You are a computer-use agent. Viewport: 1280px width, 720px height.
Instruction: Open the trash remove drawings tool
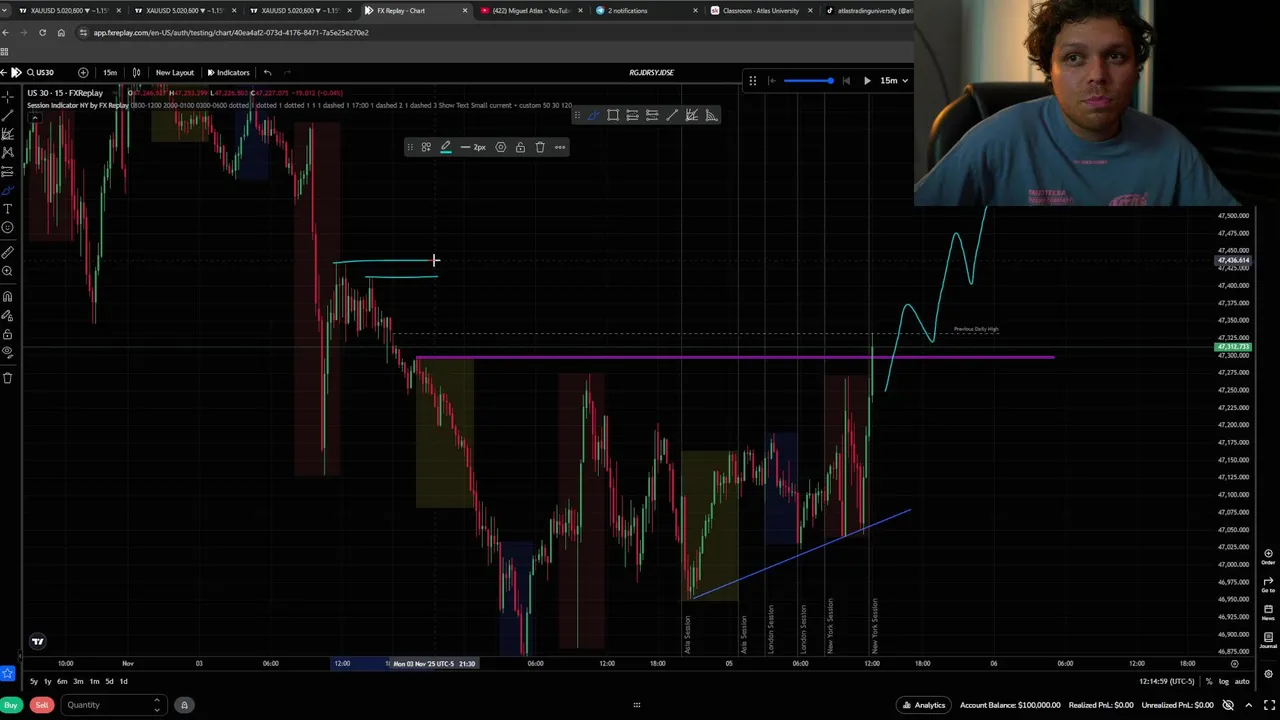point(7,378)
